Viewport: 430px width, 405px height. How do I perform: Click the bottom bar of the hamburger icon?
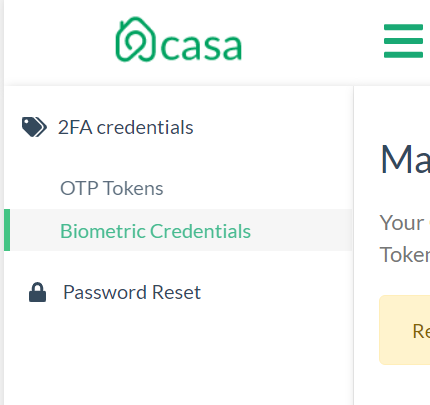pos(403,55)
